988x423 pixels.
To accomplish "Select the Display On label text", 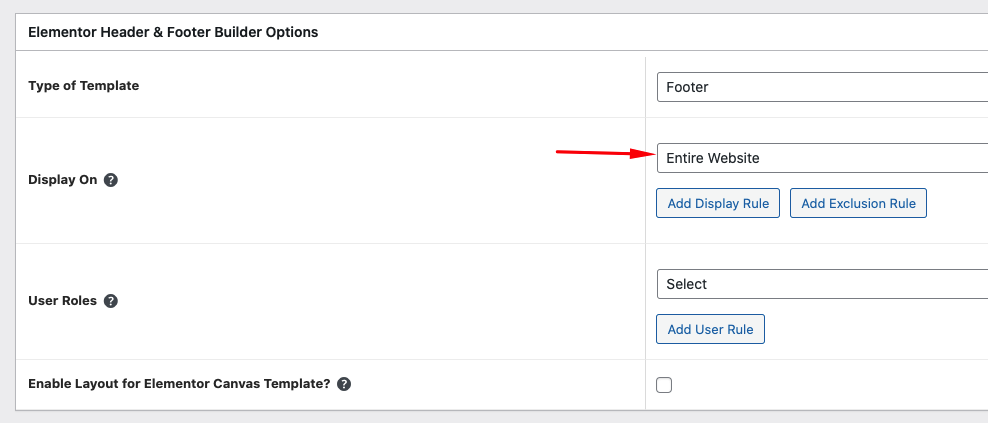I will point(62,181).
